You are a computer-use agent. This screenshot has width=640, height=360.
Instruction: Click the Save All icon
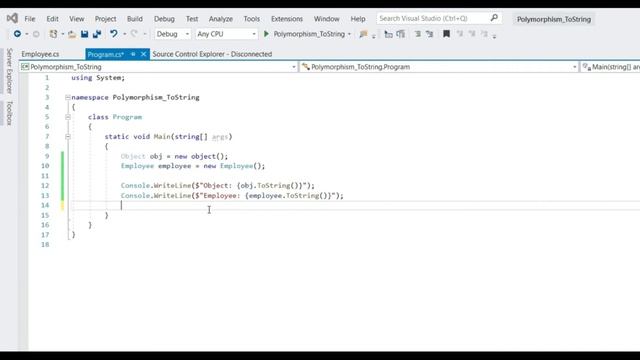pyautogui.click(x=97, y=34)
